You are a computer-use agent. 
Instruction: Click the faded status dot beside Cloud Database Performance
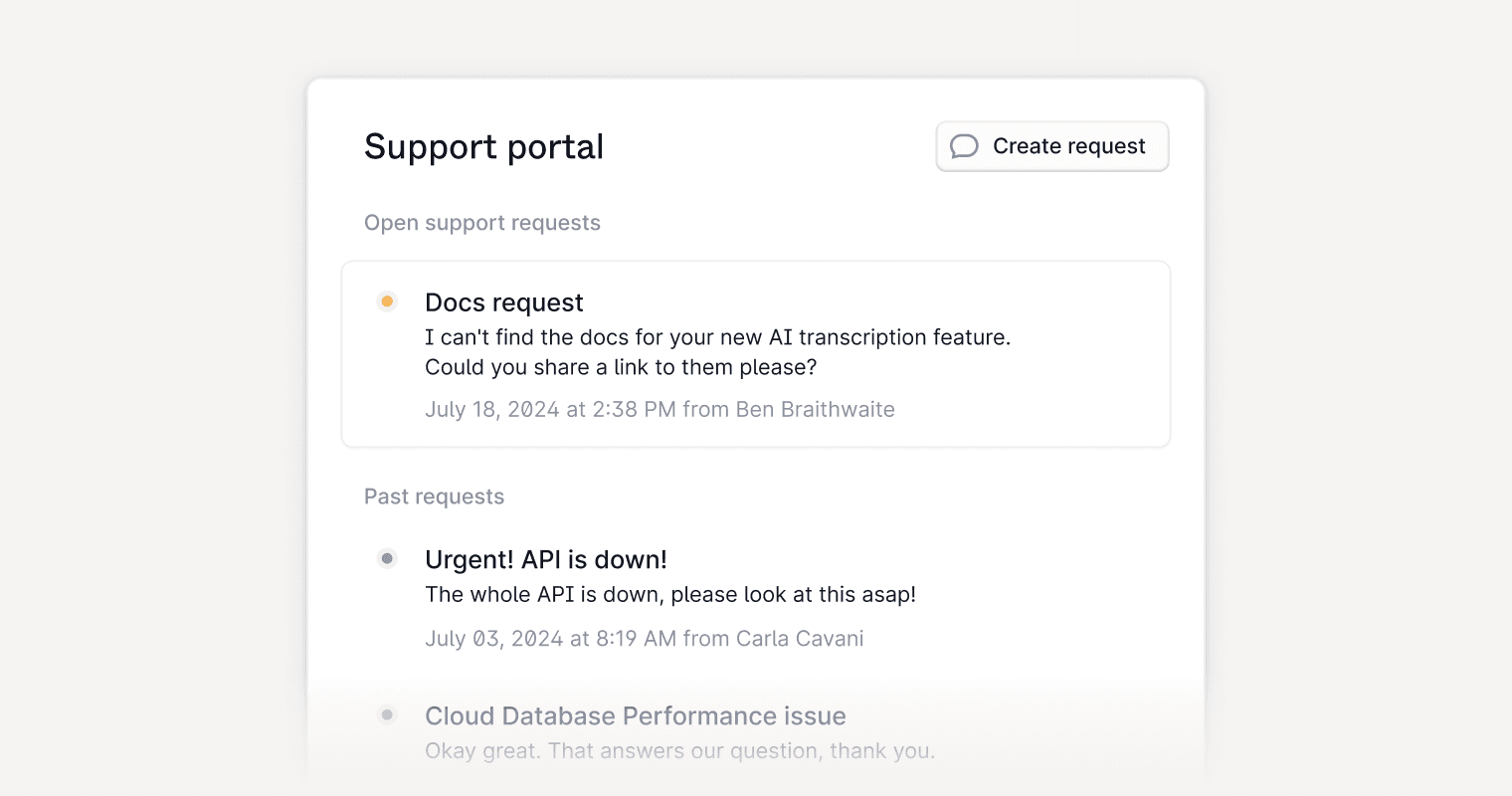coord(387,714)
